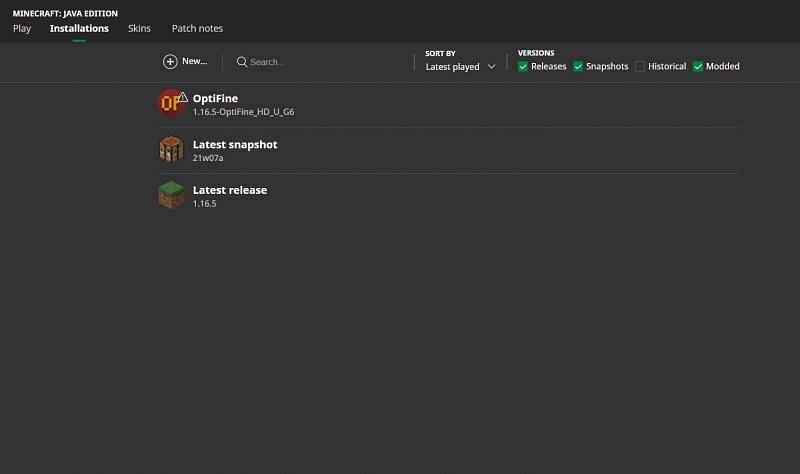
Task: Open the Sort By dropdown chevron
Action: coord(491,67)
